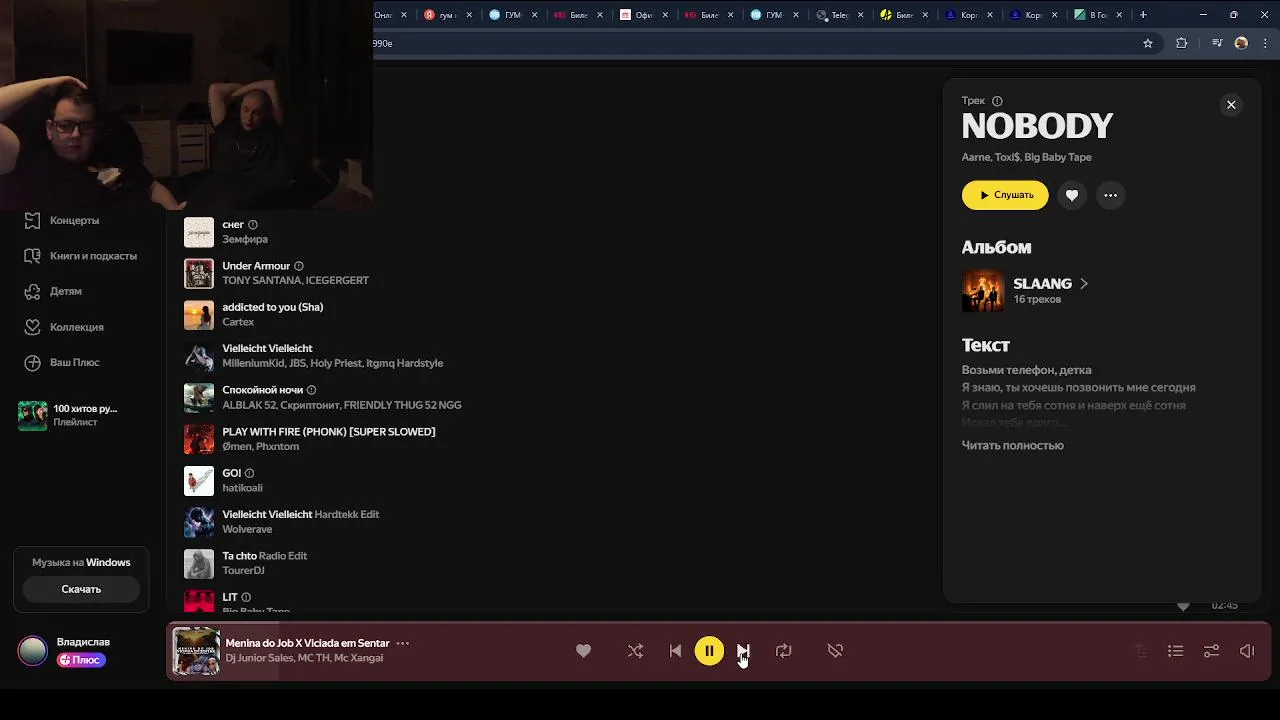Open the browser extensions puzzle icon
The height and width of the screenshot is (720, 1280).
click(1182, 43)
